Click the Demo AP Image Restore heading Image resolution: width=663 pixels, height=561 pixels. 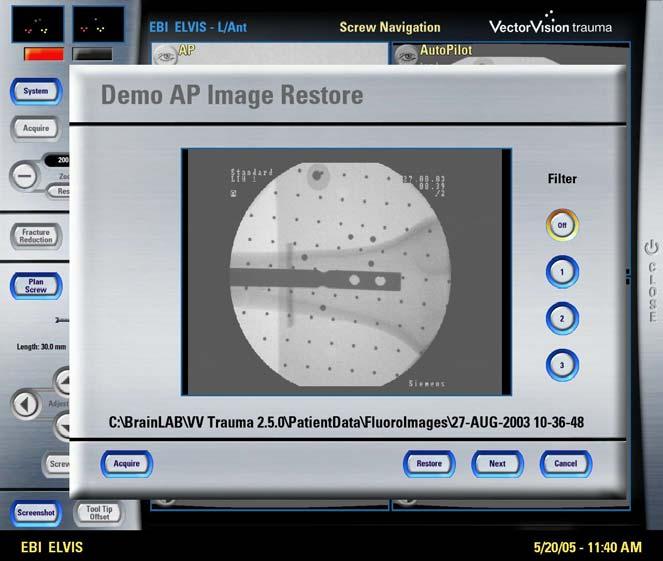tap(232, 94)
